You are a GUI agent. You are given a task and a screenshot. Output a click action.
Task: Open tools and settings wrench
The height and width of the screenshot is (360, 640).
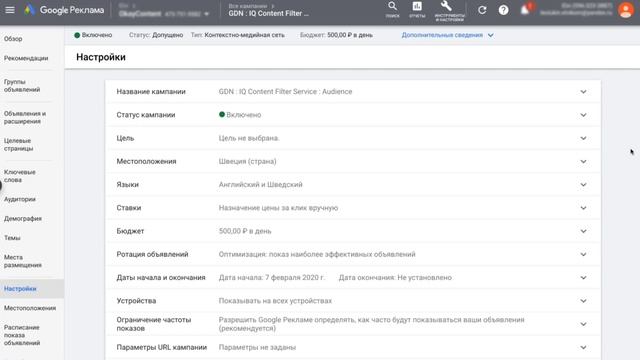(449, 11)
